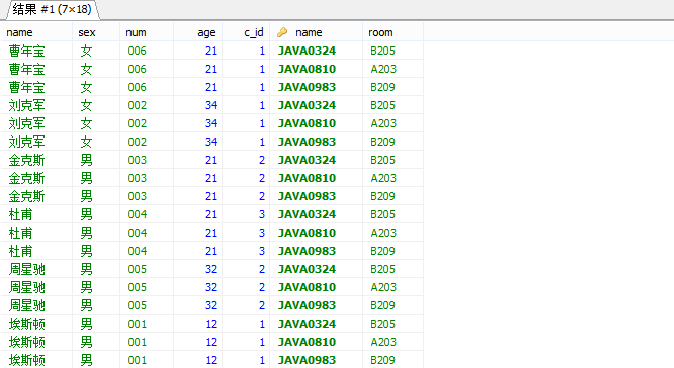Select 刘克军 in the JAVA0810 row
This screenshot has height=368, width=674.
[x=27, y=123]
